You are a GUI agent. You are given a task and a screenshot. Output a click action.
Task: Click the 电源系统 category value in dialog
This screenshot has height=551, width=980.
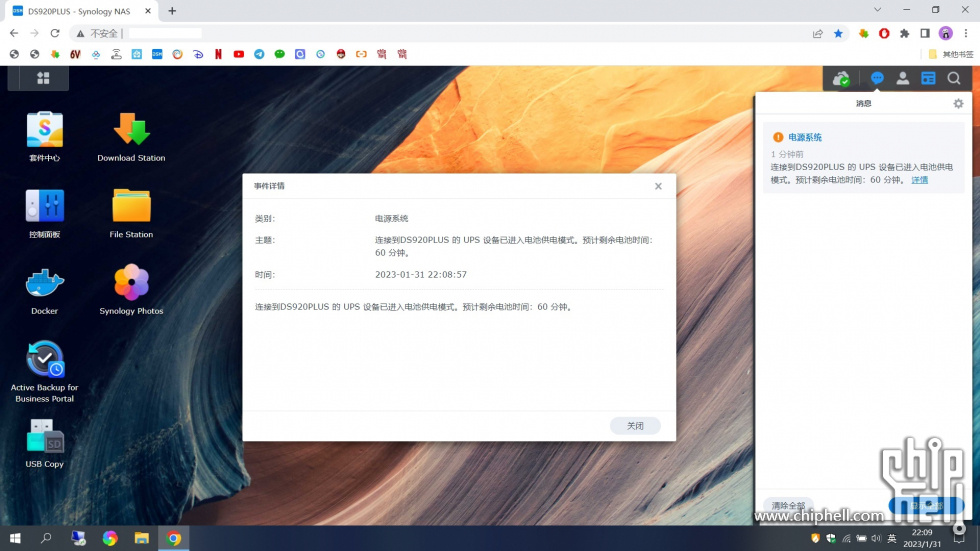[x=391, y=219]
